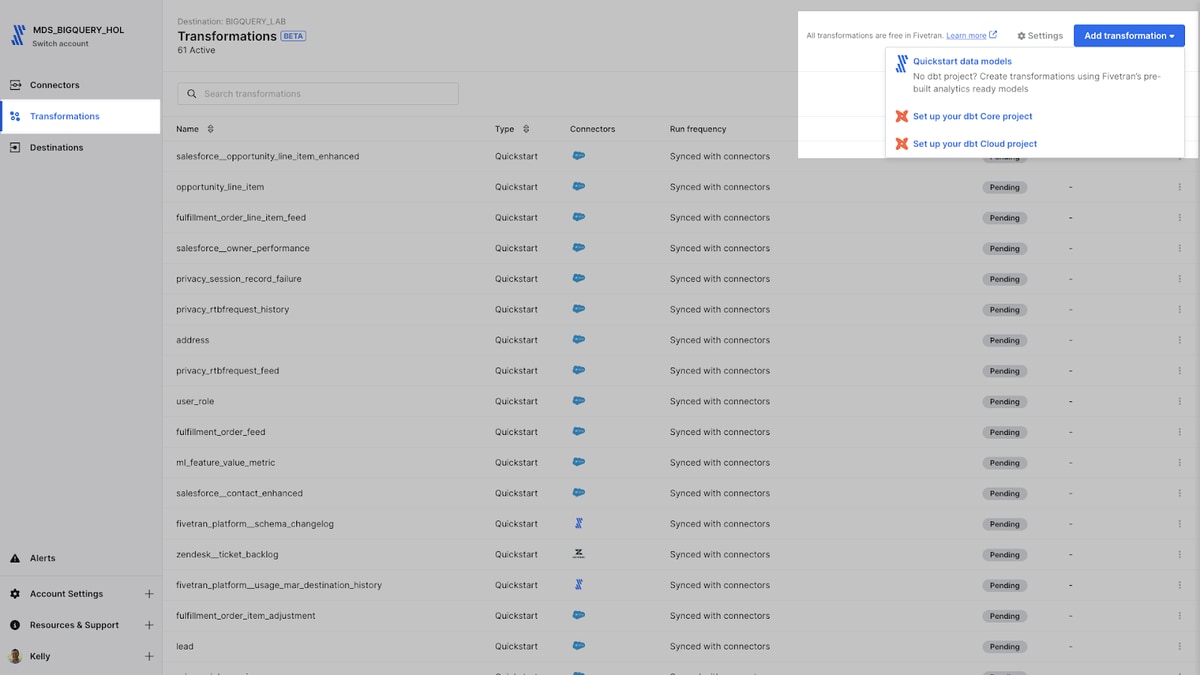
Task: Sort by Type column arrows
Action: tap(526, 129)
